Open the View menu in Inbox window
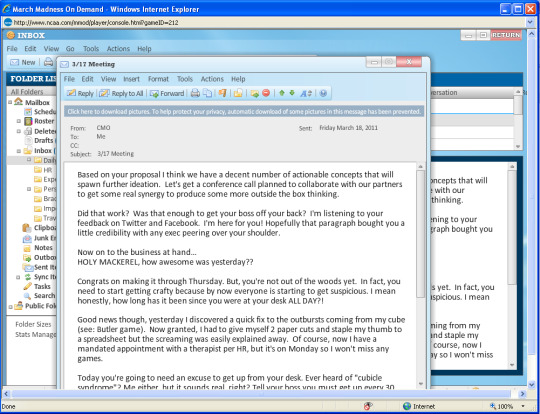 [51, 49]
